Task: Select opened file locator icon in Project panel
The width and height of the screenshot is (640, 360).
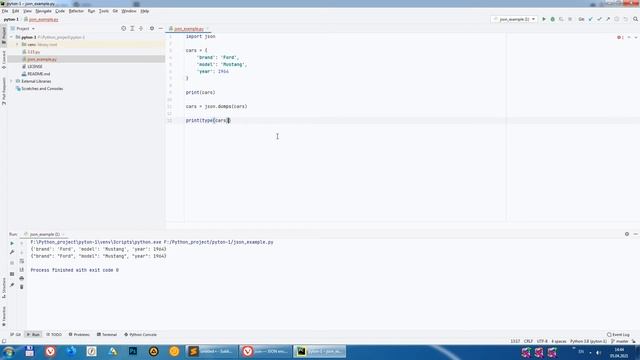Action: click(x=124, y=29)
